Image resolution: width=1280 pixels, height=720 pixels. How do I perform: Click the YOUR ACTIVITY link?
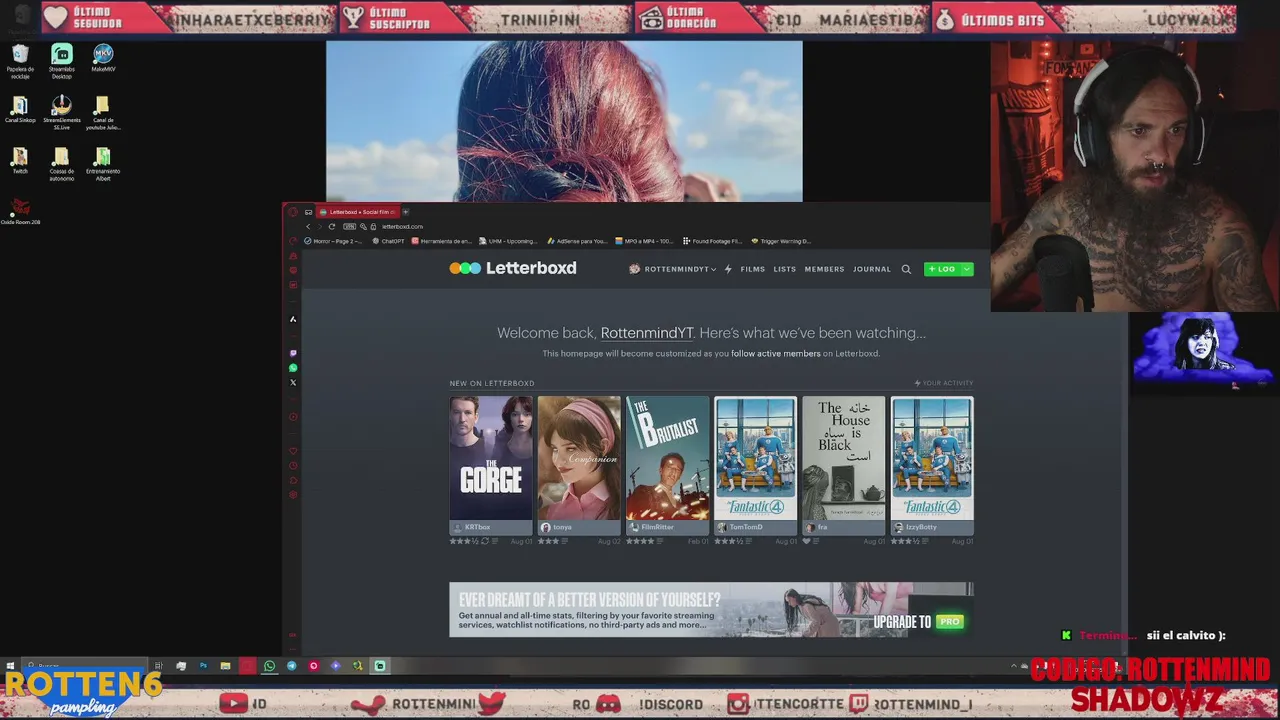(x=944, y=383)
